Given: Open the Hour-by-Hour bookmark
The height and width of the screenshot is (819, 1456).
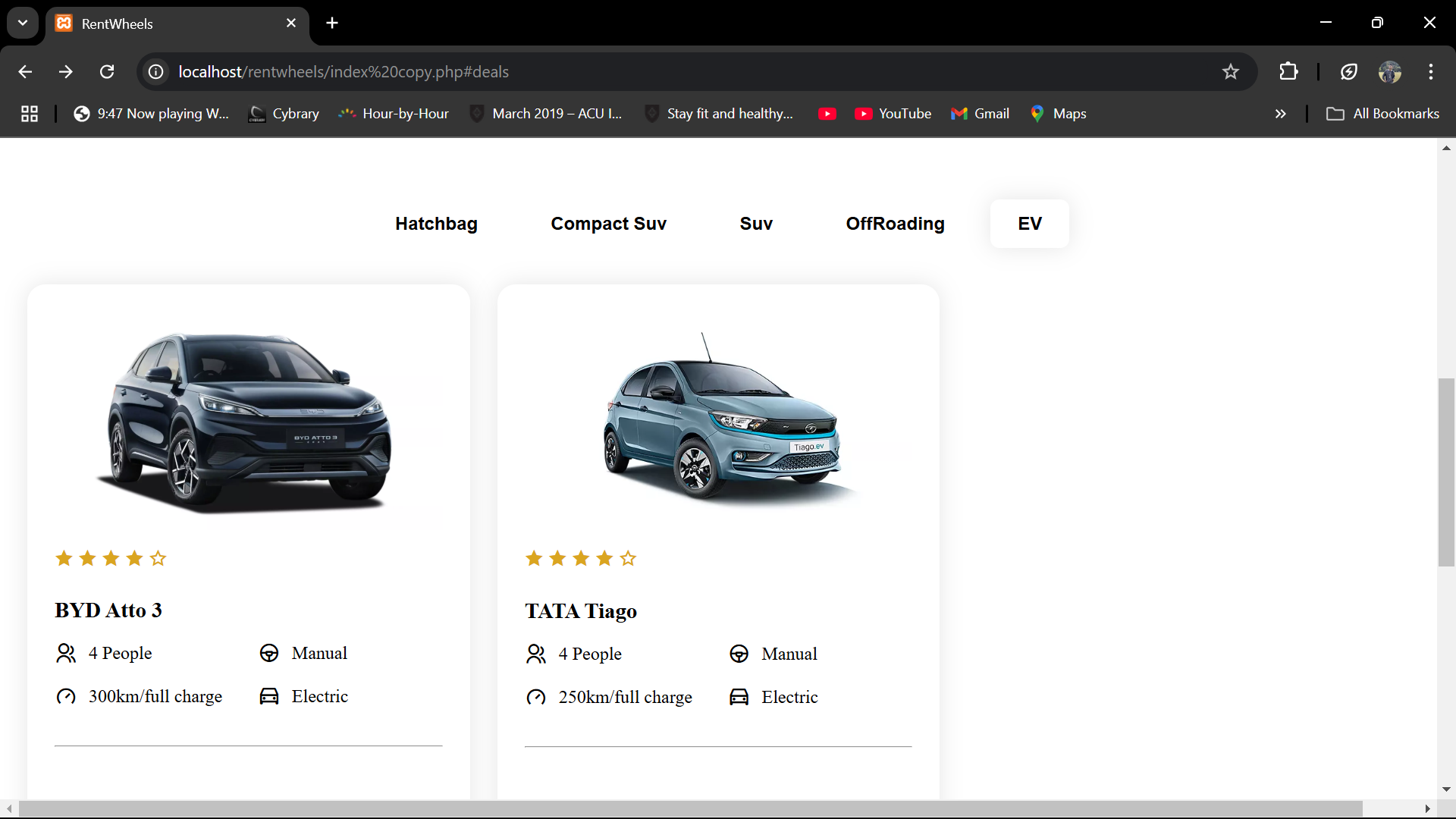Looking at the screenshot, I should click(394, 114).
